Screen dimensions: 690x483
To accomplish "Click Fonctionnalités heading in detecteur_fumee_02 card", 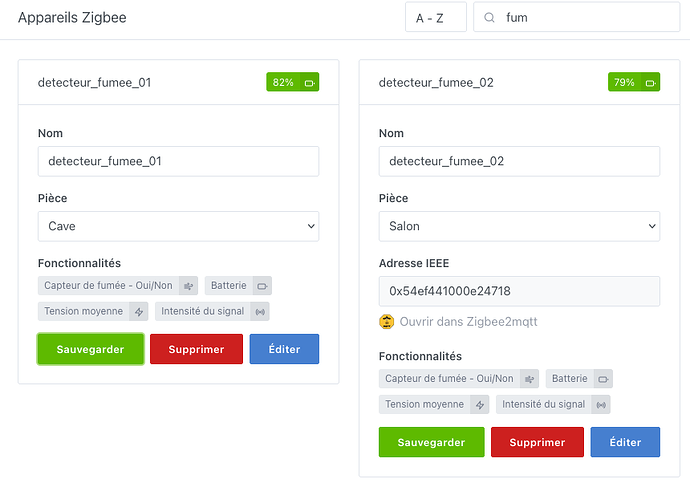I will 420,356.
